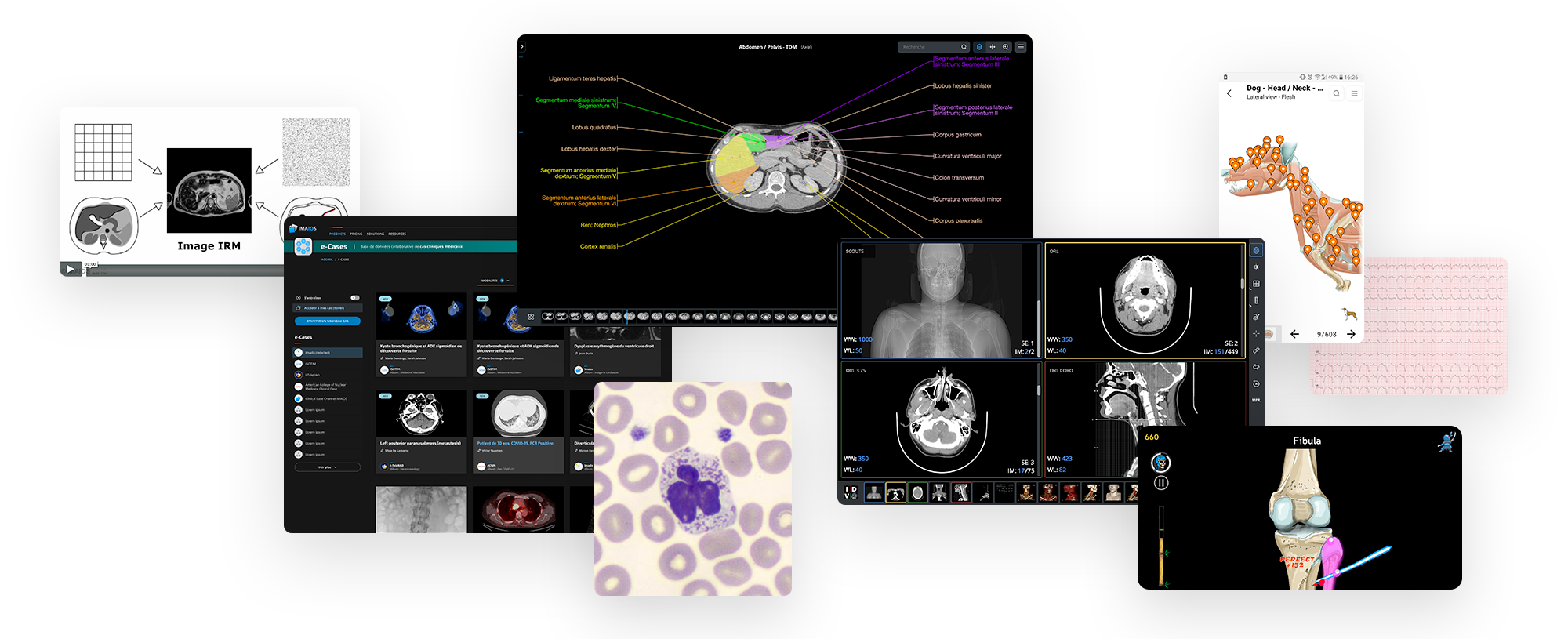
Task: Open the Resources menu item
Action: (x=397, y=234)
